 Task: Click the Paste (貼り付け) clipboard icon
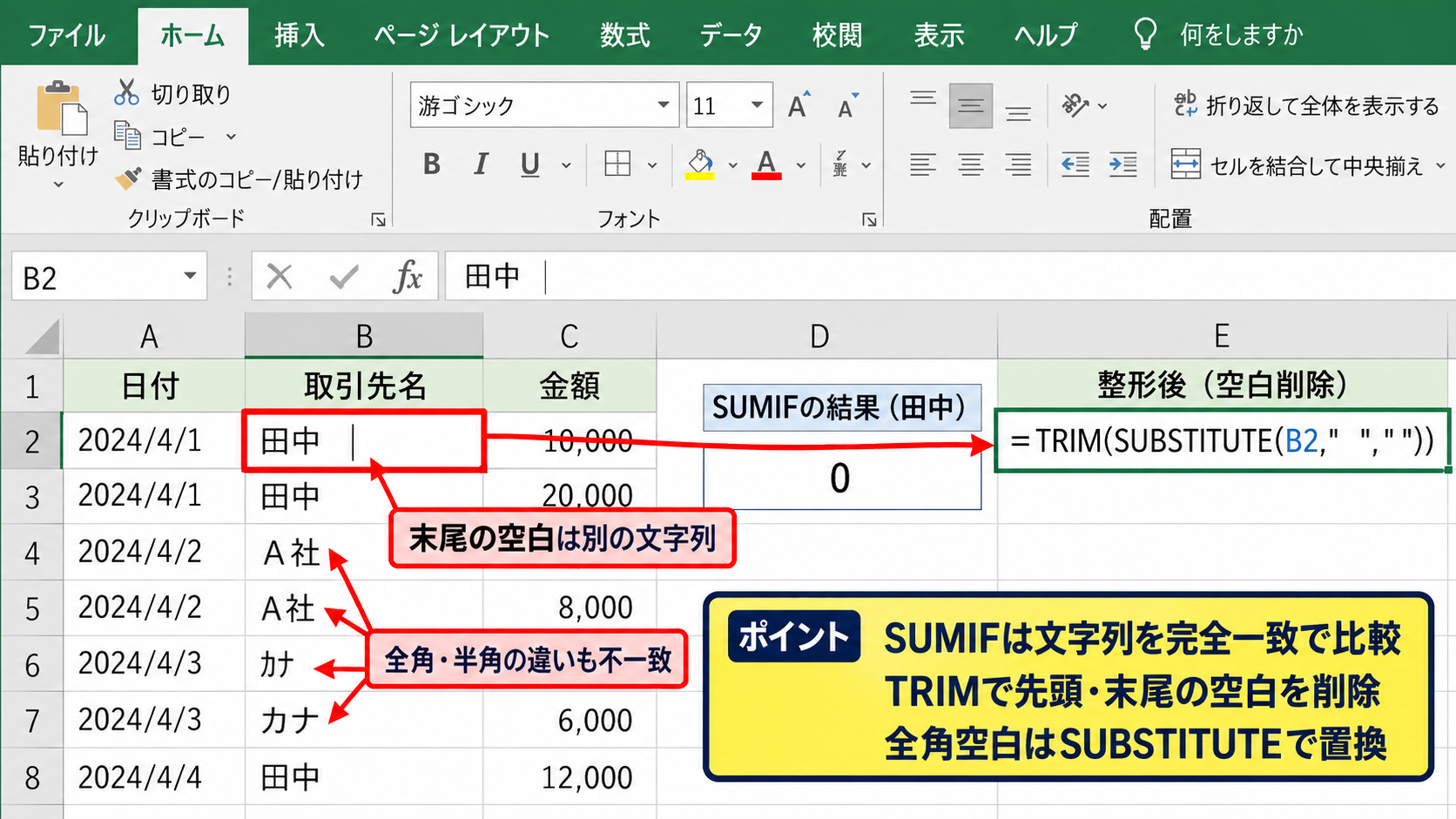coord(60,108)
